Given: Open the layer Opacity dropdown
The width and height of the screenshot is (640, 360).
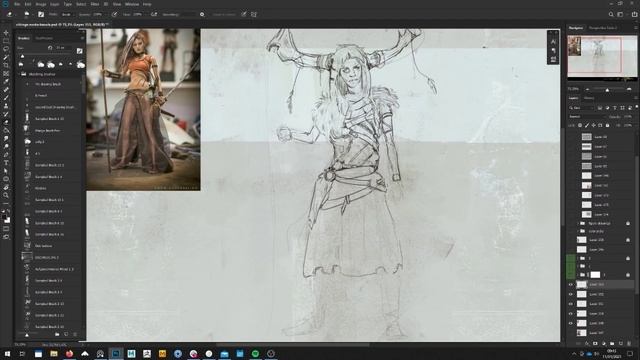Looking at the screenshot, I should (628, 116).
